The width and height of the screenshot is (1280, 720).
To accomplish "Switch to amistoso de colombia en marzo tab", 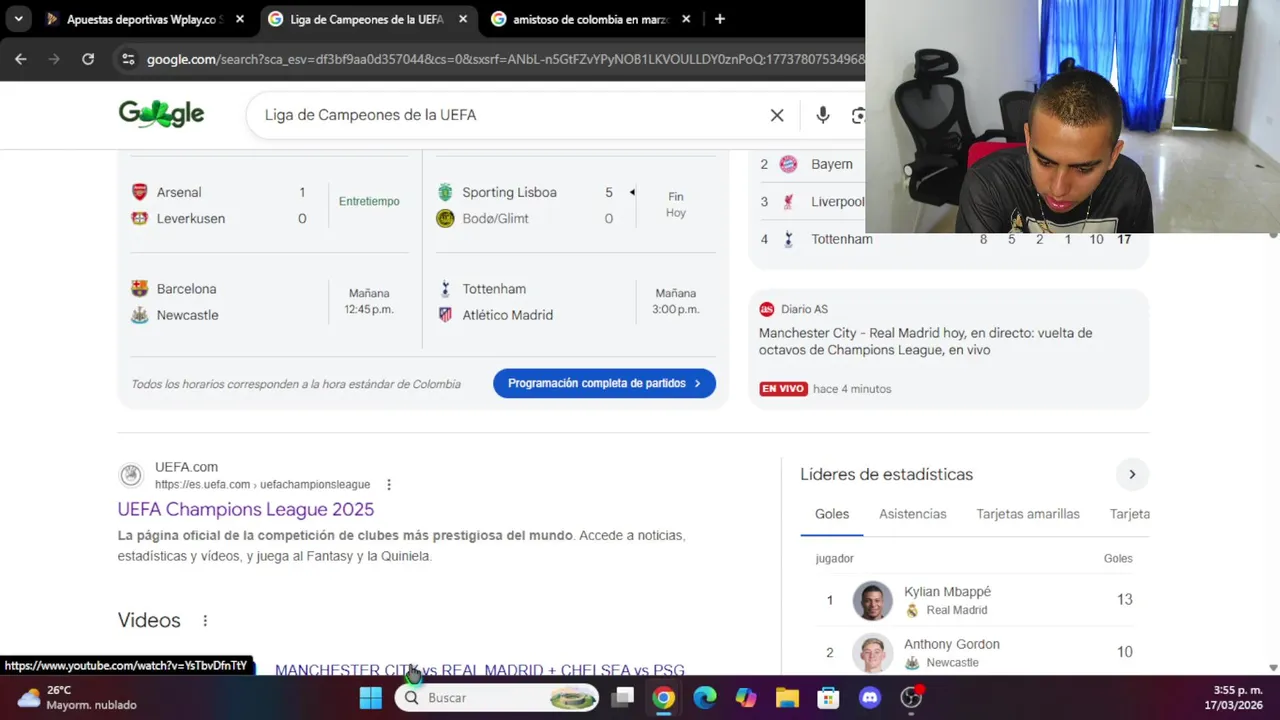I will (590, 19).
